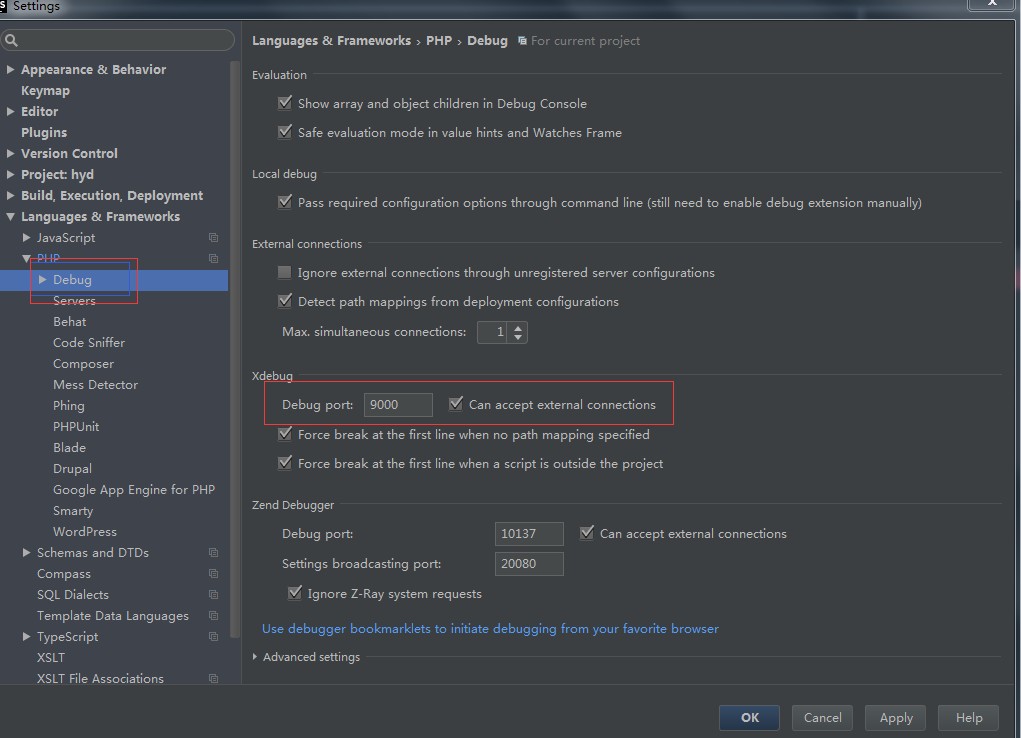Click project-level icon next to JavaScript
This screenshot has width=1021, height=738.
pos(213,238)
